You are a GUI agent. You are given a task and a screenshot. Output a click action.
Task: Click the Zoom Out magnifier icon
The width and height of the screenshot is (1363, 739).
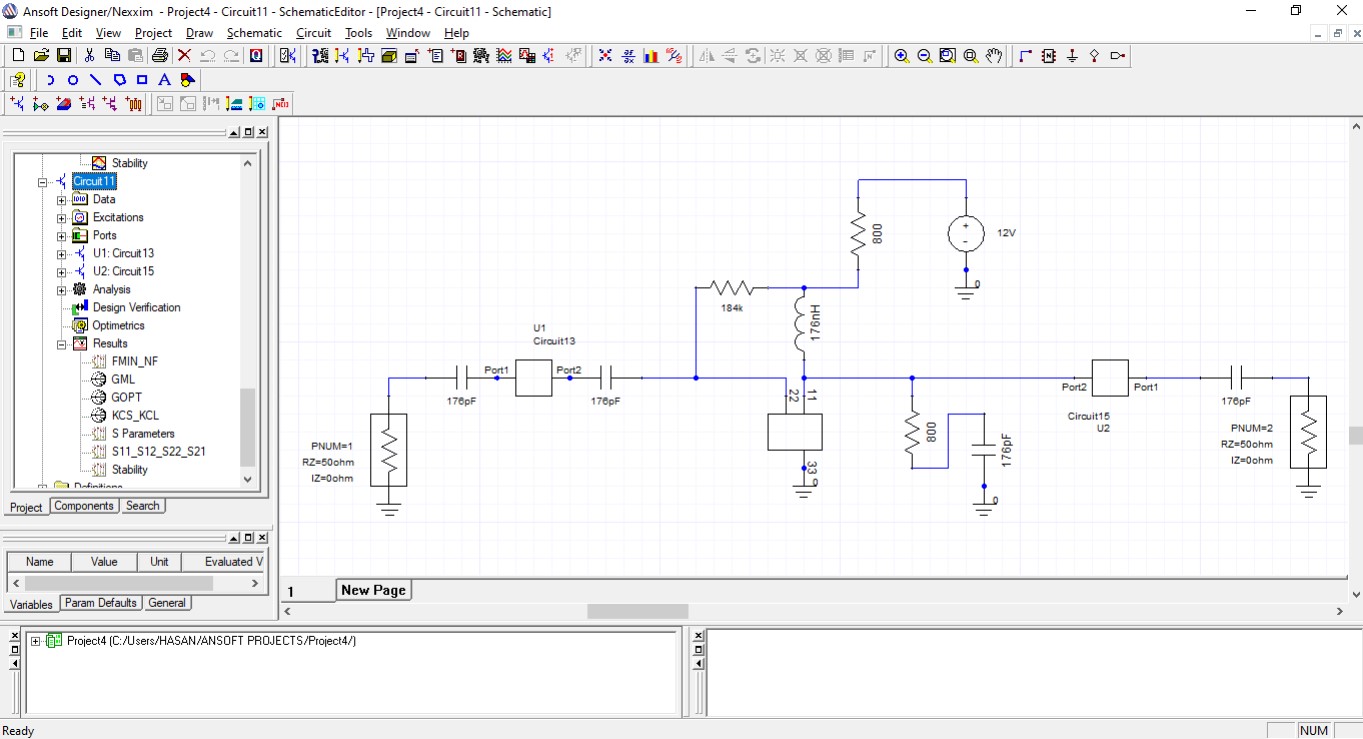pos(924,56)
